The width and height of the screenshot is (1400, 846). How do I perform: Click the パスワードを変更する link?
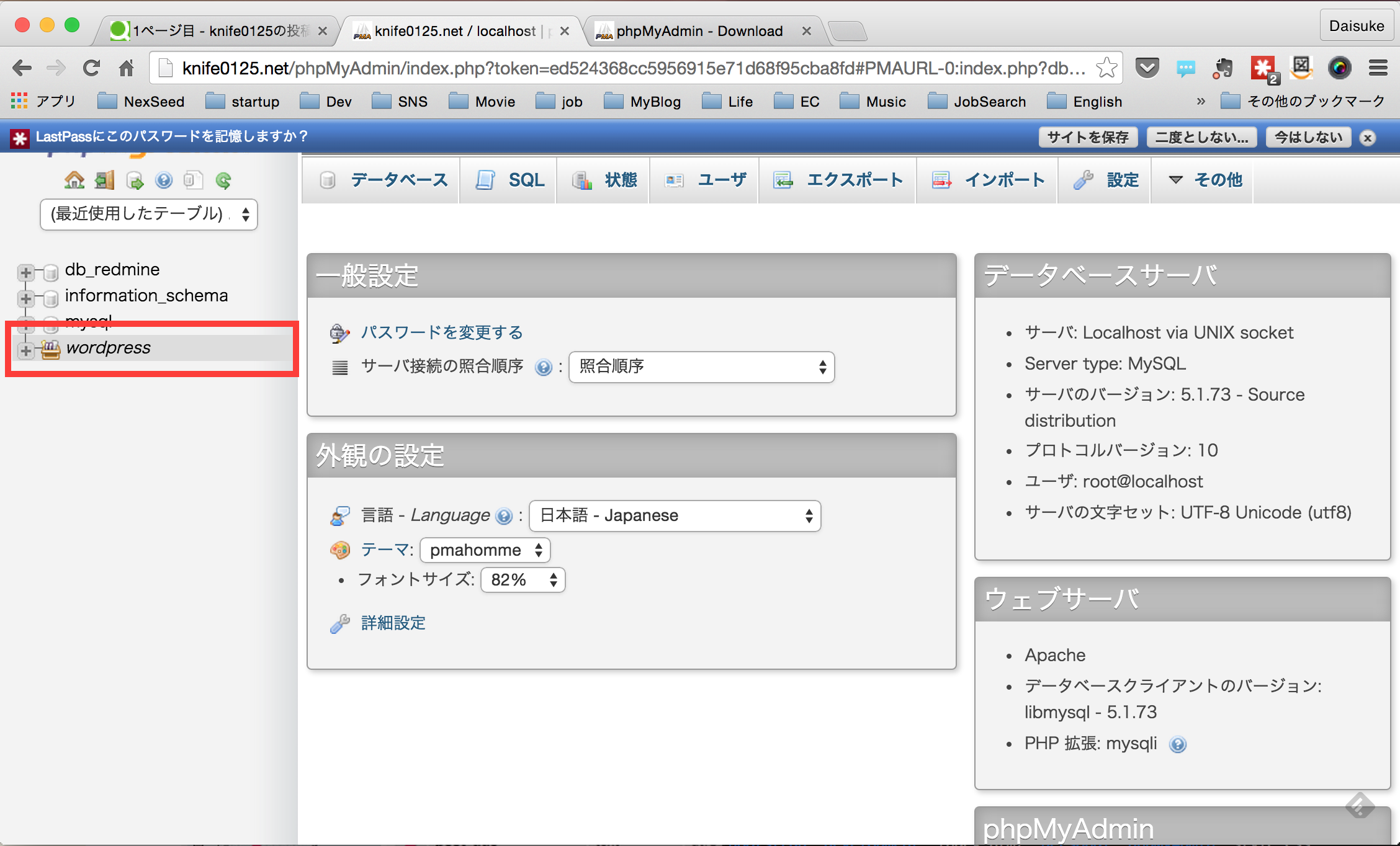[441, 332]
